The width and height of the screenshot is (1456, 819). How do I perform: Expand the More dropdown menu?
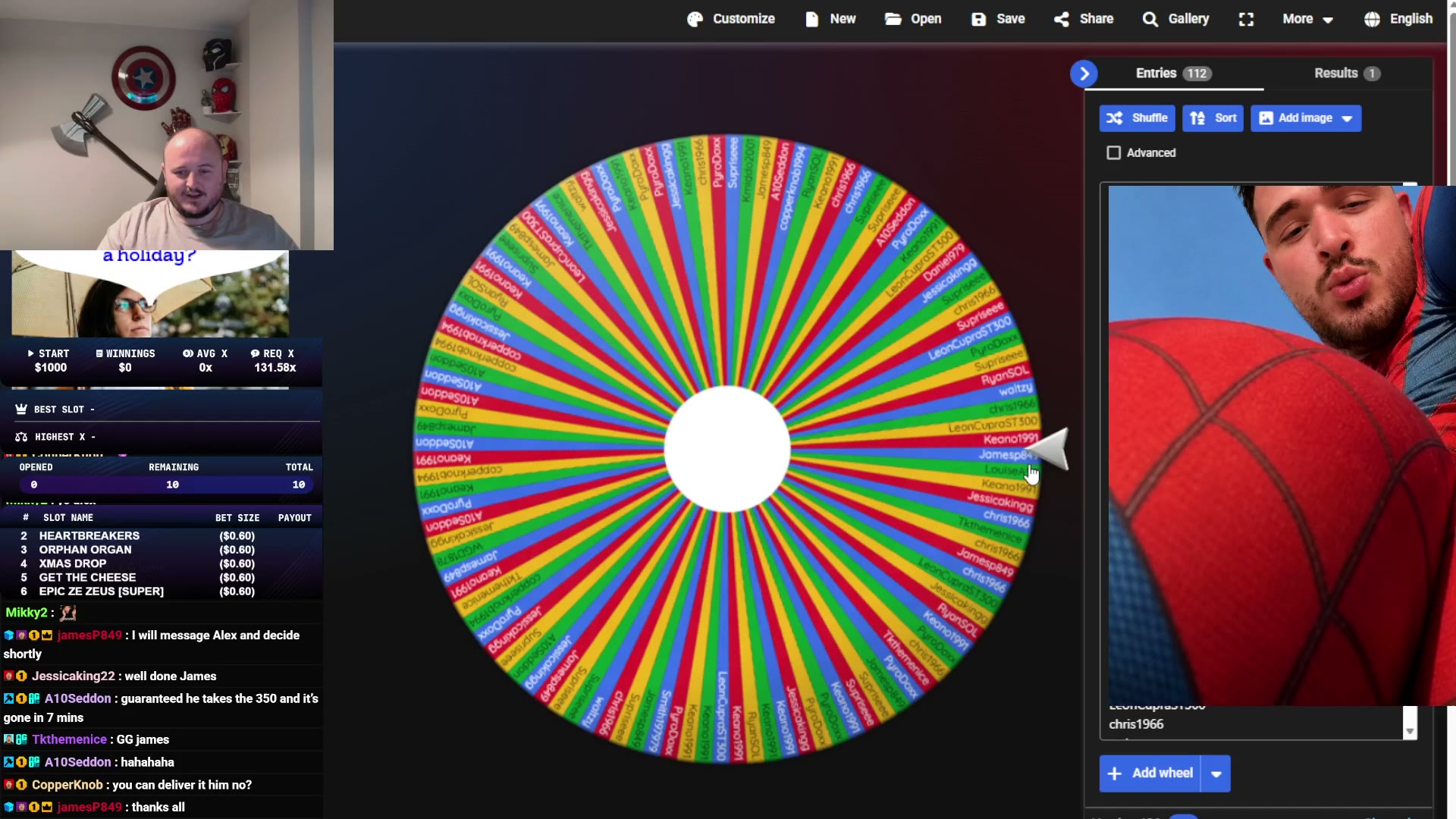click(x=1307, y=19)
